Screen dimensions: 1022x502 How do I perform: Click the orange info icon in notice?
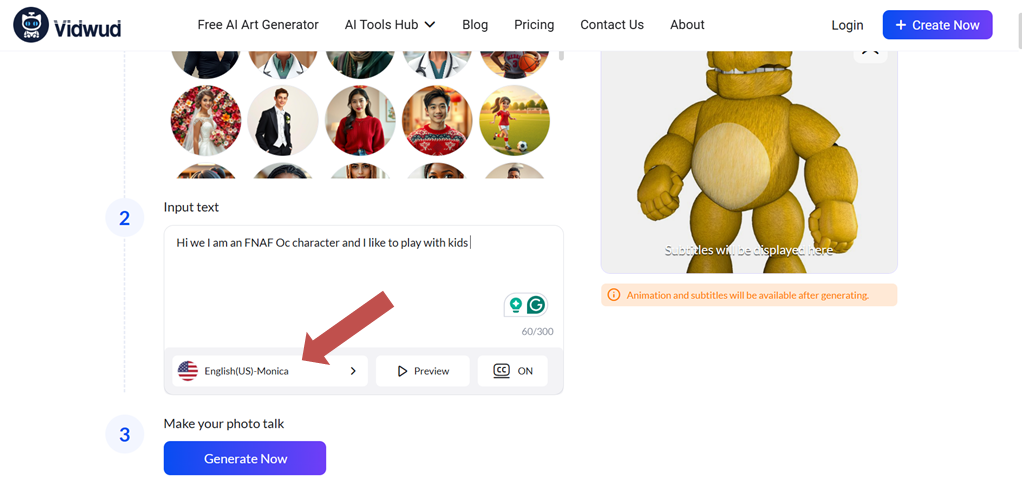tap(613, 295)
